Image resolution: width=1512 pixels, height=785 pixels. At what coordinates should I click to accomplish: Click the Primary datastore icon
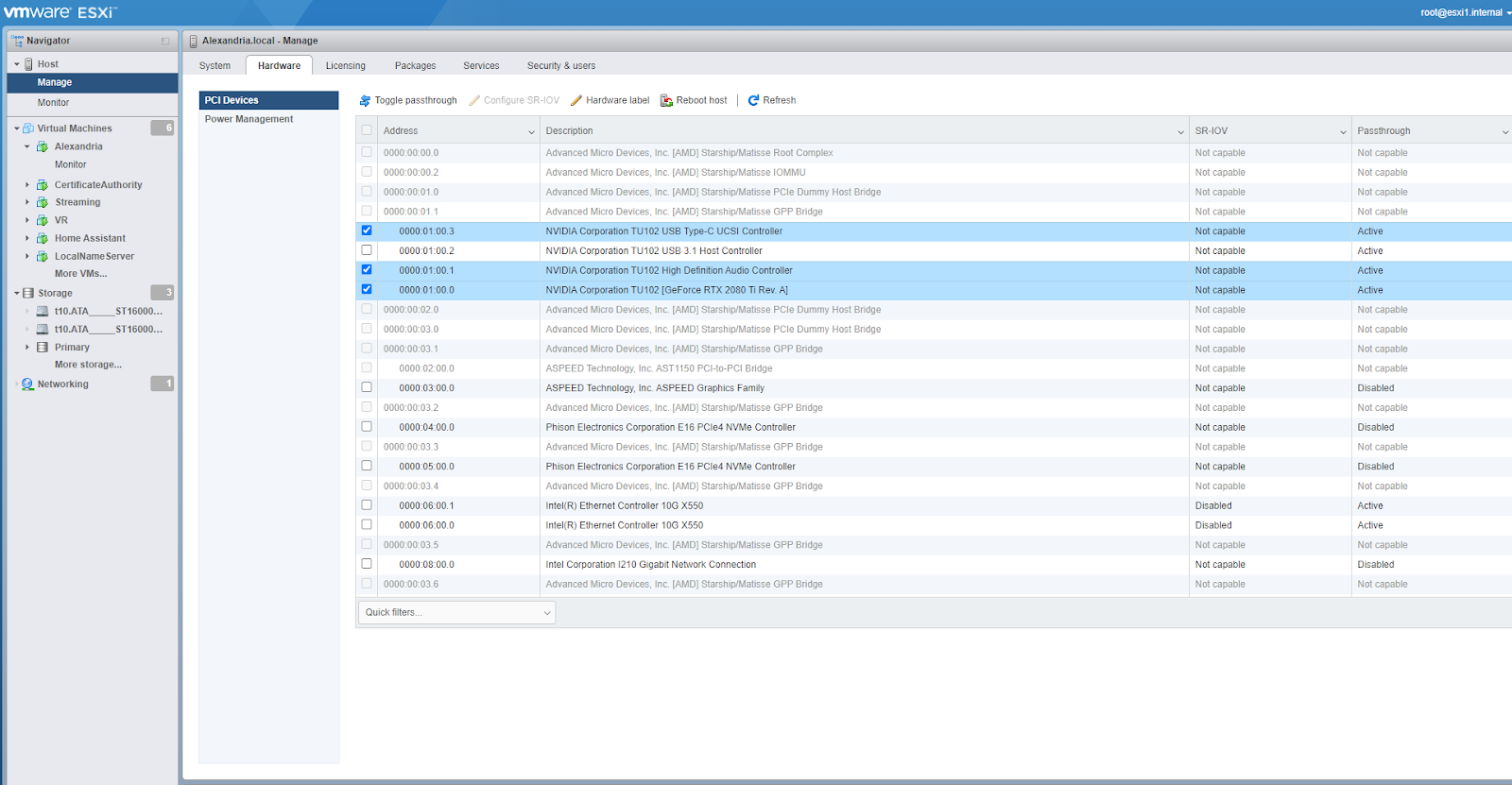click(x=43, y=348)
